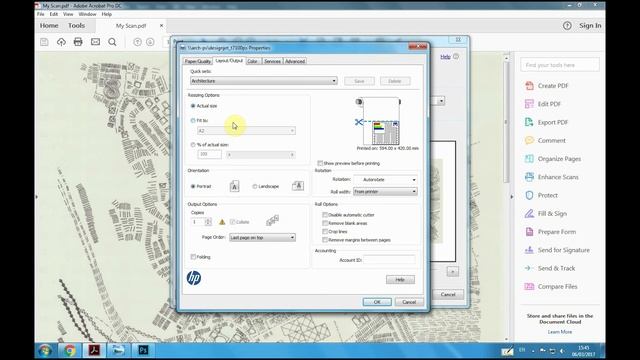Open the Rotation Autorotate dropdown
The height and width of the screenshot is (360, 640).
pos(385,180)
